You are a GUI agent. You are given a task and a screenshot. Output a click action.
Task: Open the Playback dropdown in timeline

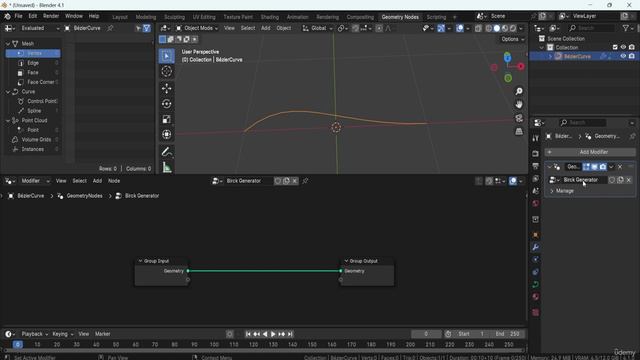click(34, 334)
